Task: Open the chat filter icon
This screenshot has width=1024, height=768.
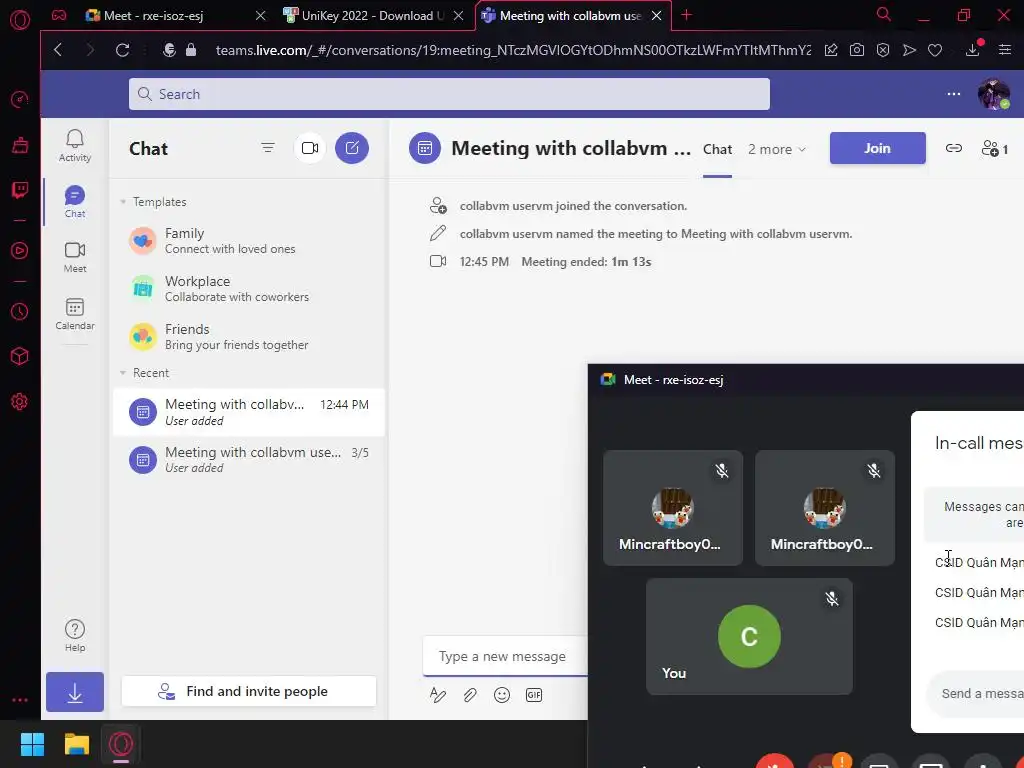Action: [268, 148]
